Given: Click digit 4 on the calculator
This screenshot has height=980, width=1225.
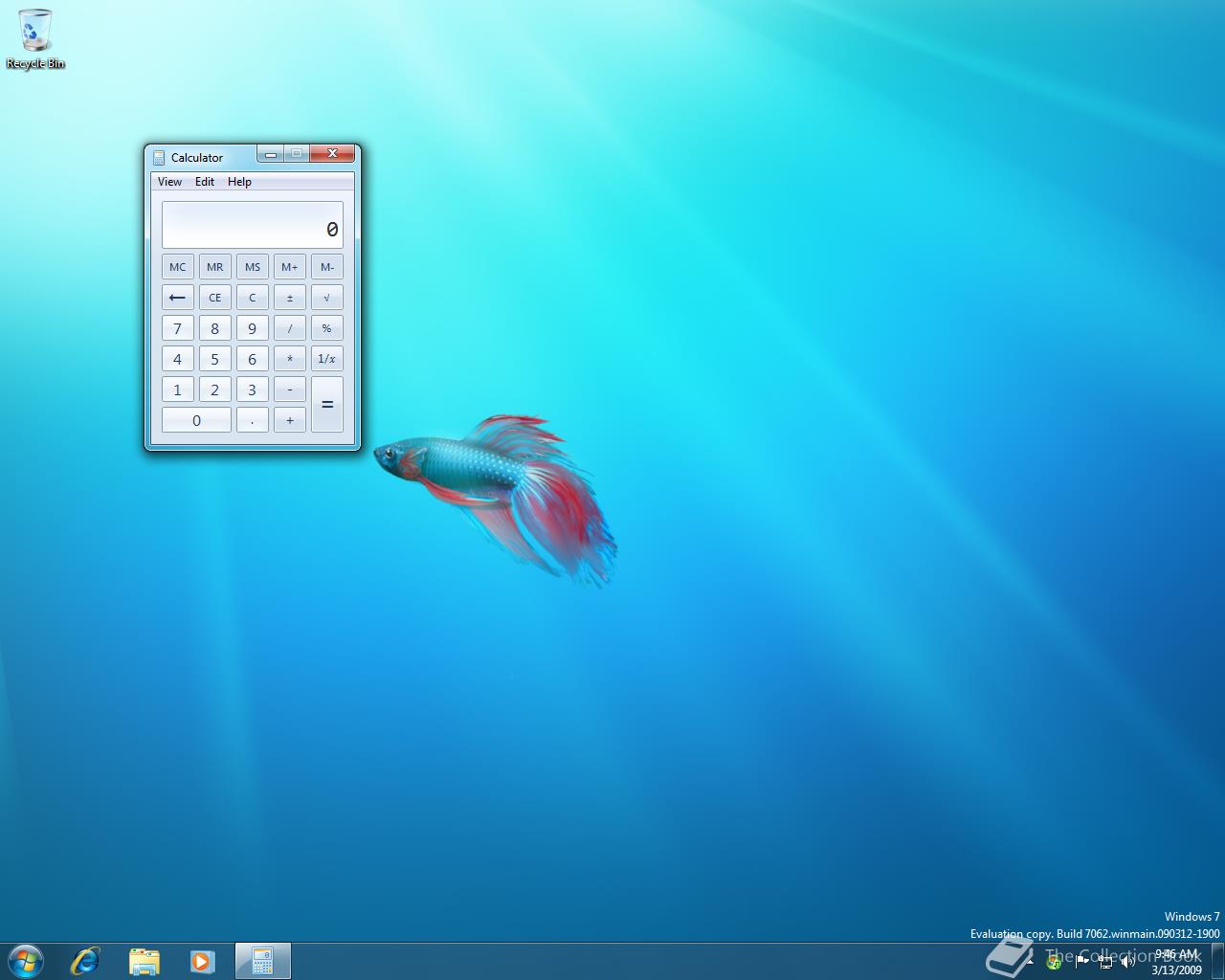Looking at the screenshot, I should point(177,359).
